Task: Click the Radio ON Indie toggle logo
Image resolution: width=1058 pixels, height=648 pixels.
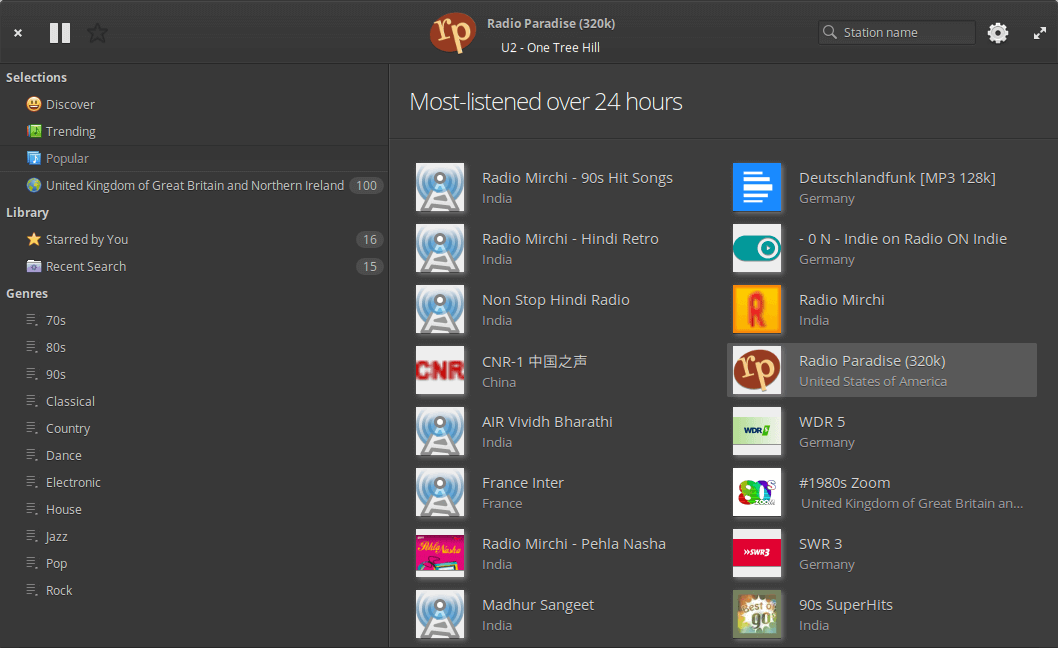Action: point(757,248)
